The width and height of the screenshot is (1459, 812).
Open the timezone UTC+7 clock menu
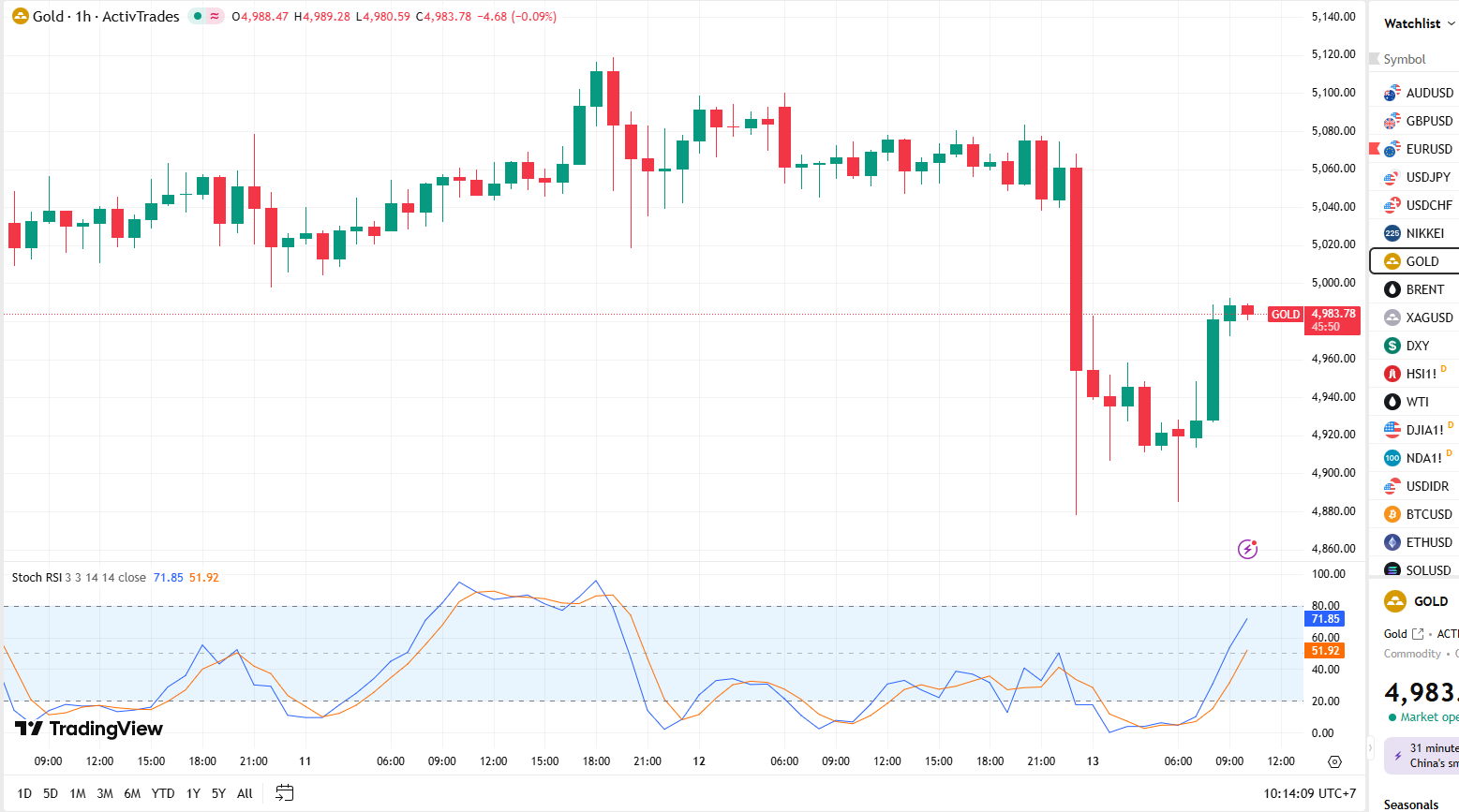click(x=1309, y=793)
